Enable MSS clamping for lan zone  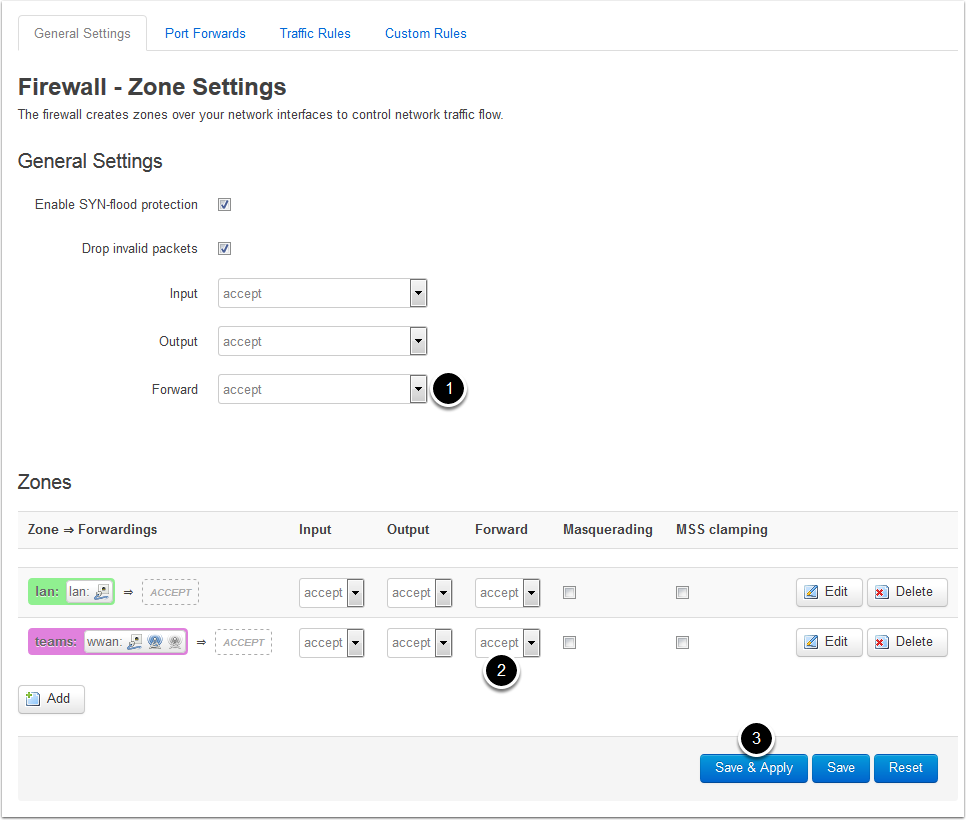pos(682,593)
